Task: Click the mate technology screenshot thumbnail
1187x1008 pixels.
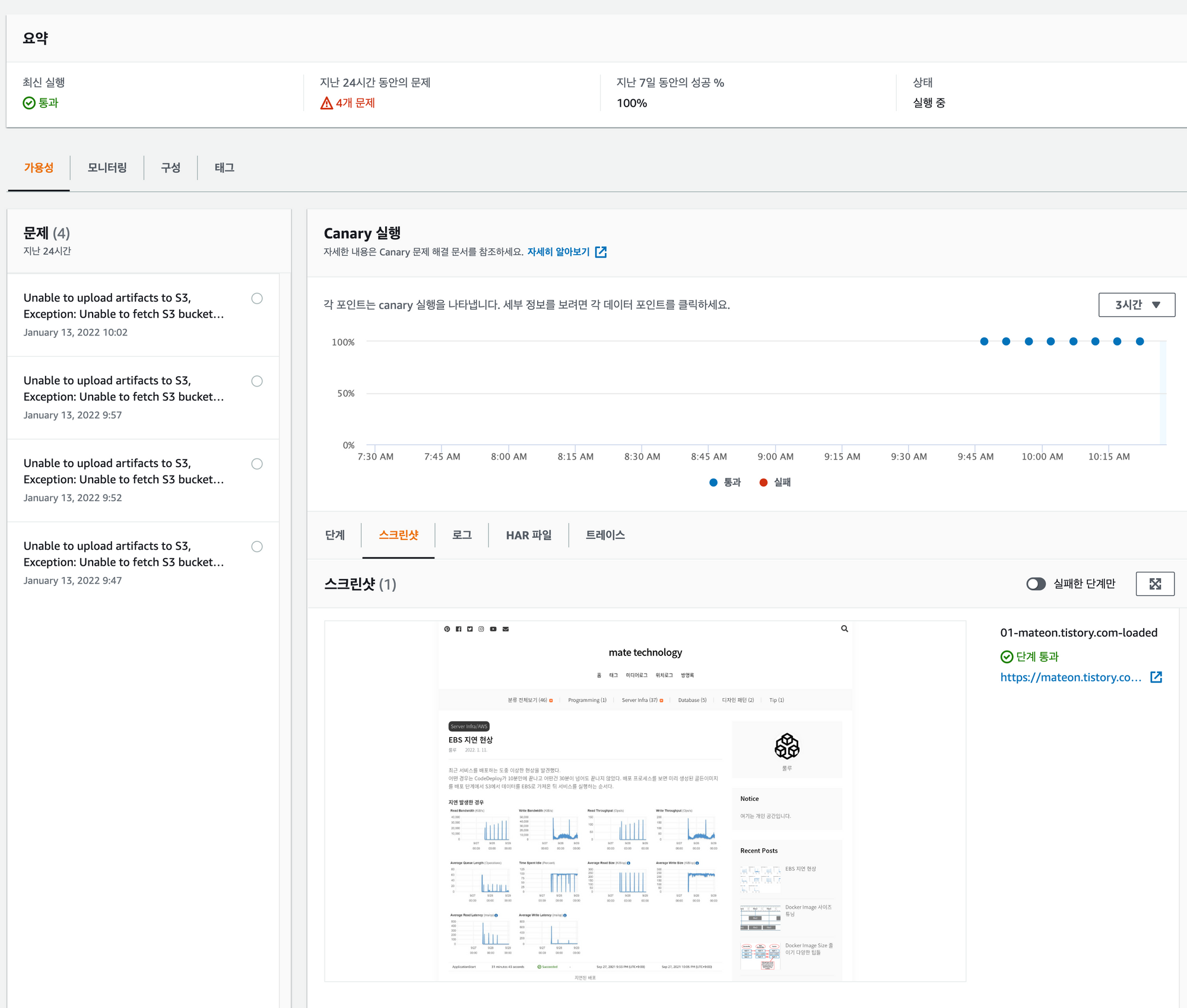Action: (x=645, y=801)
